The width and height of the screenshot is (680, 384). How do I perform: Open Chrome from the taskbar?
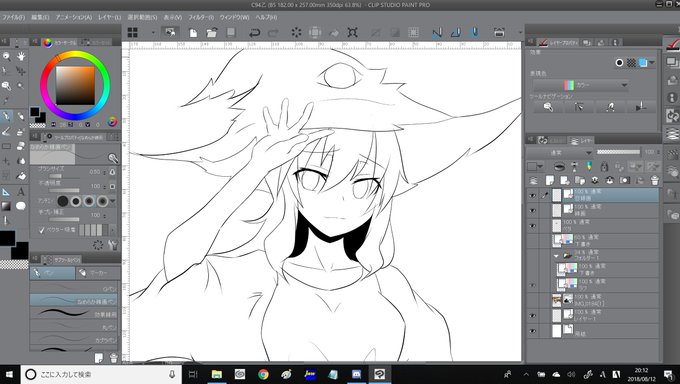click(x=263, y=374)
